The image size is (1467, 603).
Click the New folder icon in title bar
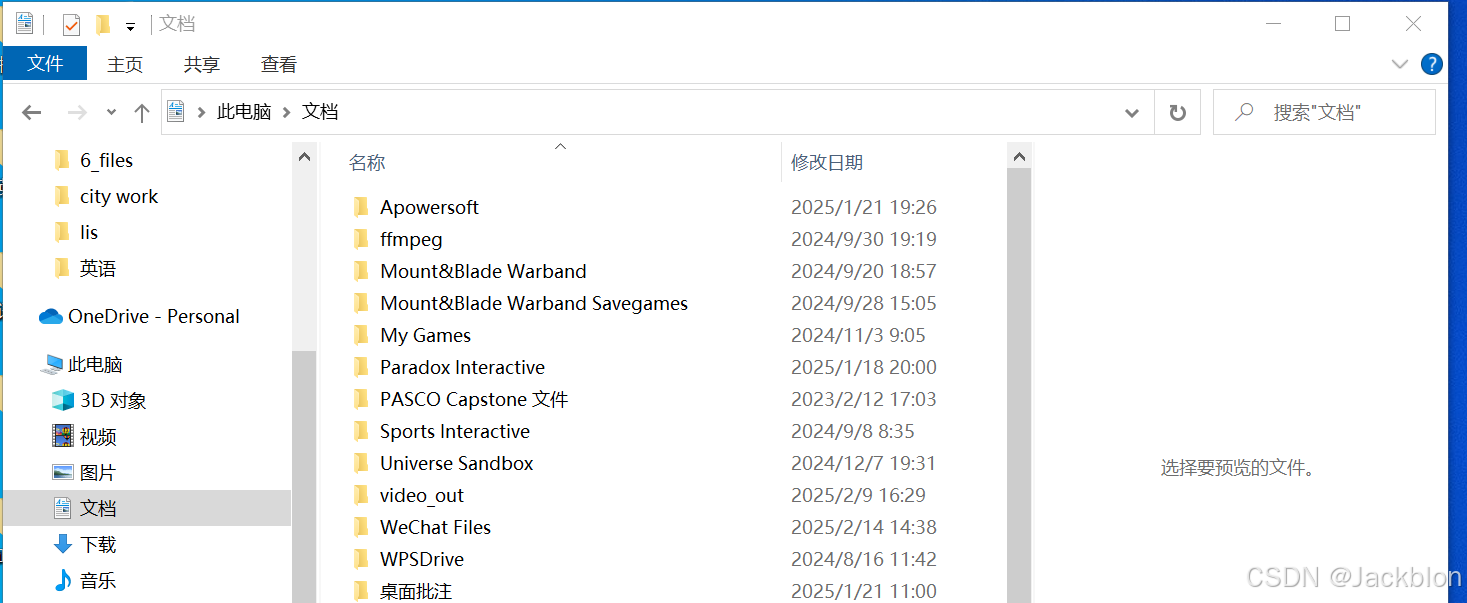[x=102, y=24]
